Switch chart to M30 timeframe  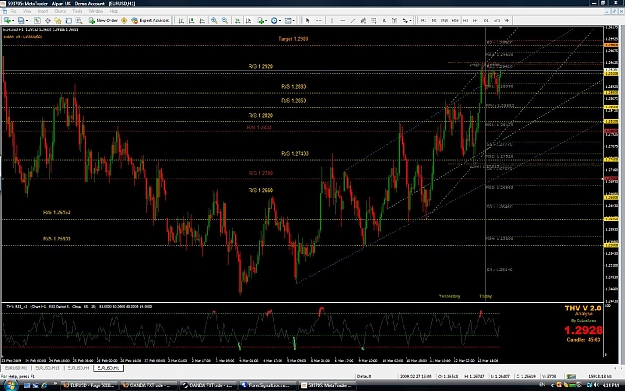click(455, 20)
